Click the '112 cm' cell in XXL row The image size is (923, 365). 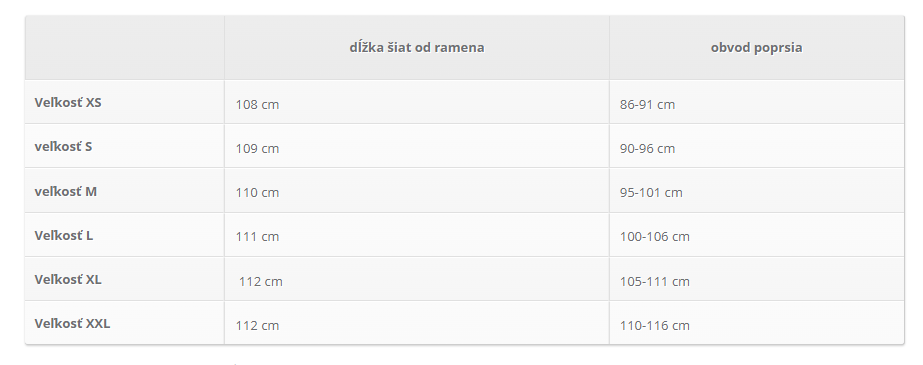(257, 326)
